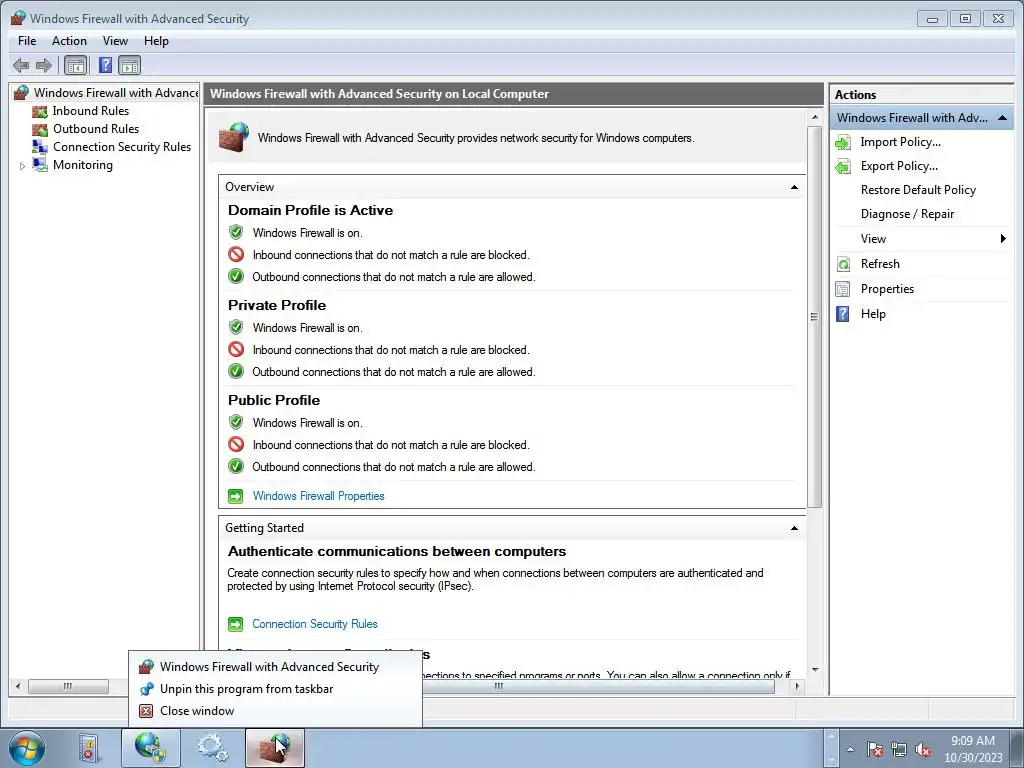Click the green arrow icon beside Windows Firewall Properties

(x=235, y=496)
